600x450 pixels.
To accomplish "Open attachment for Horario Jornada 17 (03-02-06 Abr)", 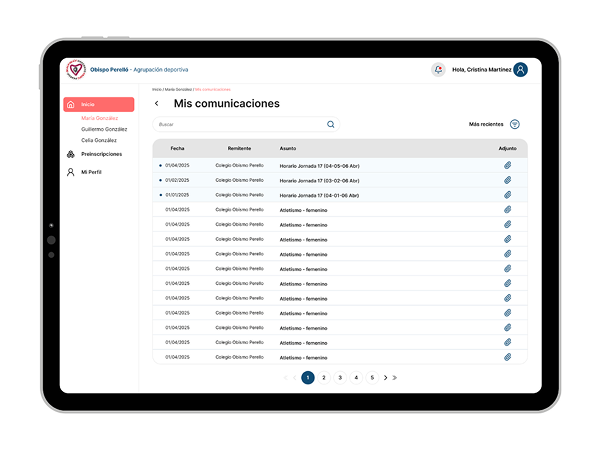I will tap(507, 180).
